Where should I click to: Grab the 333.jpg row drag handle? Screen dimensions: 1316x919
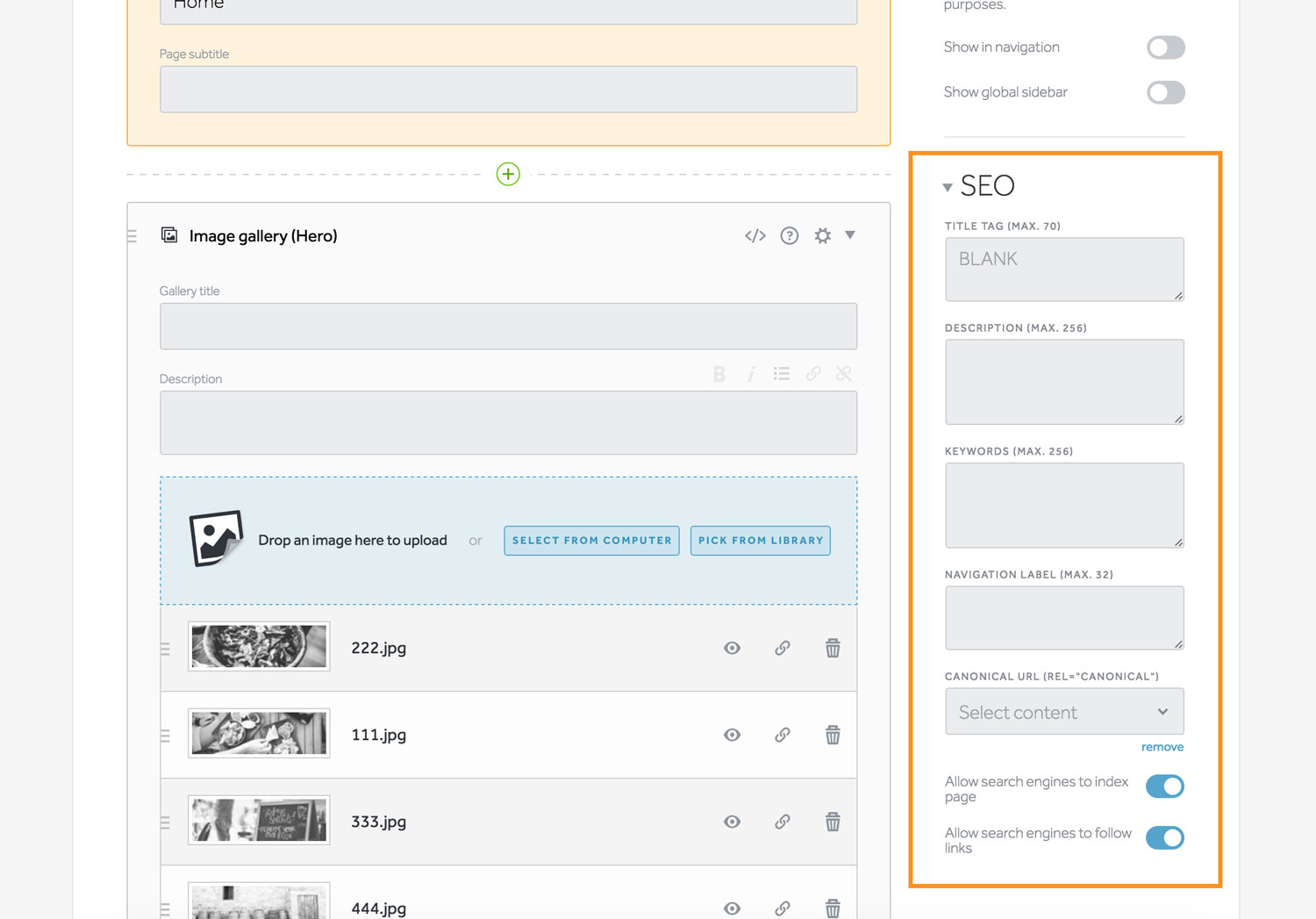165,822
